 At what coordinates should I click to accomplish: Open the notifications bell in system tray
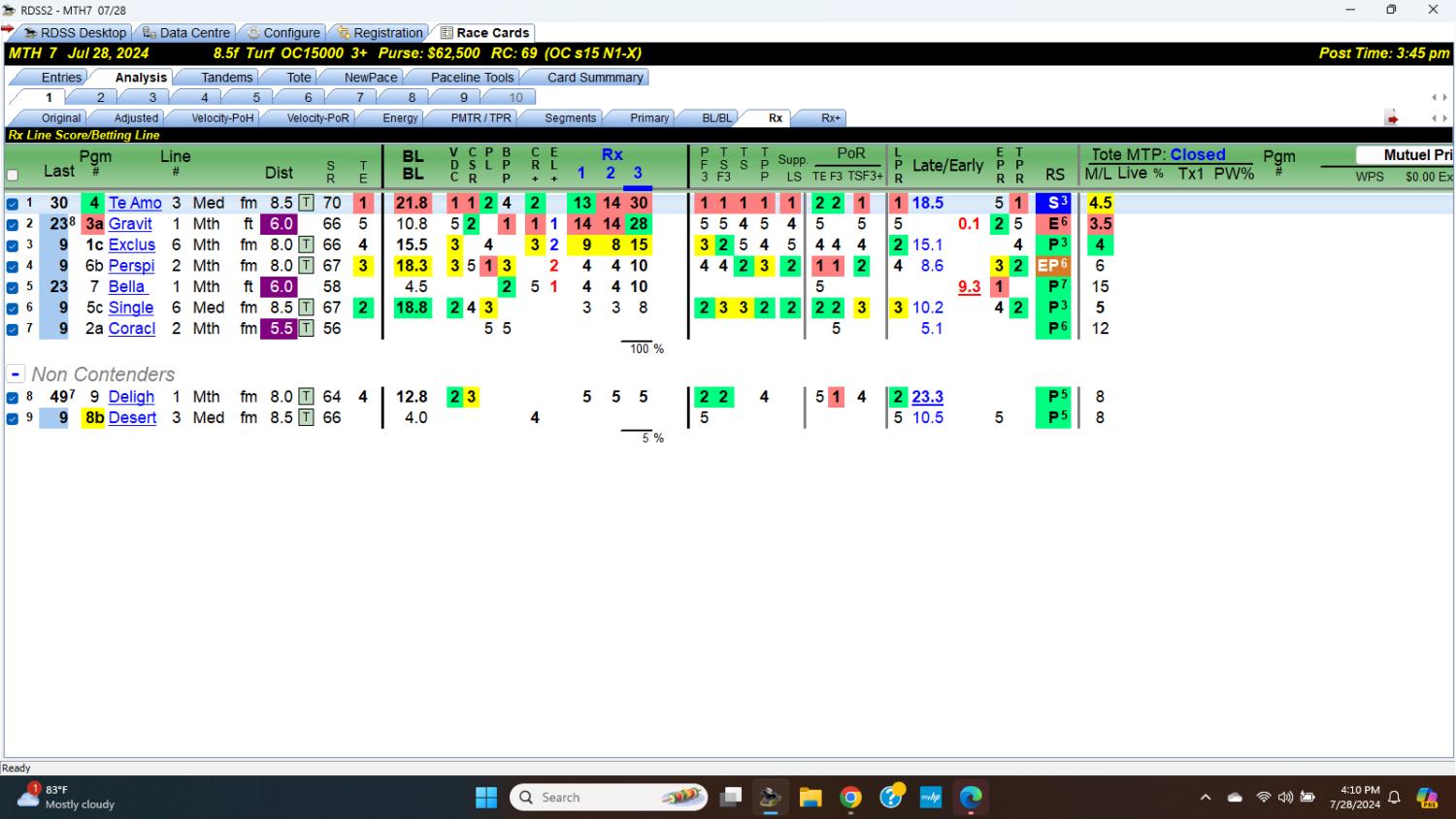click(x=1394, y=798)
